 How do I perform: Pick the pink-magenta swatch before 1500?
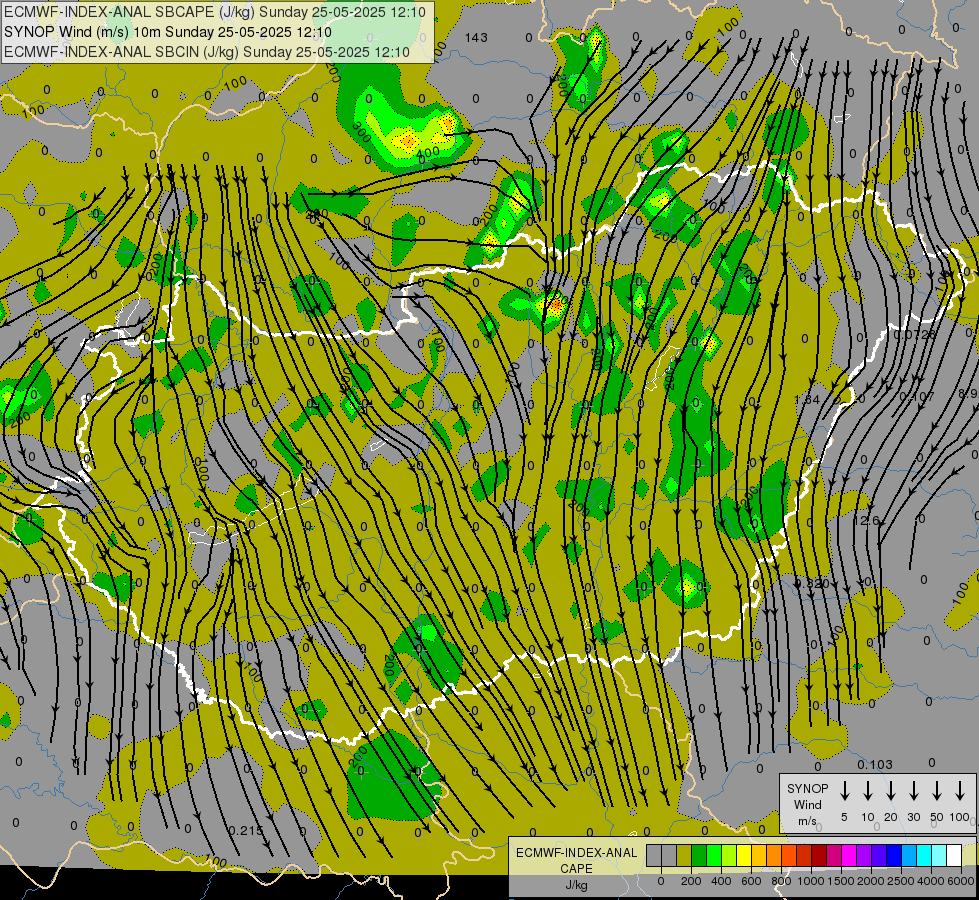coord(835,855)
